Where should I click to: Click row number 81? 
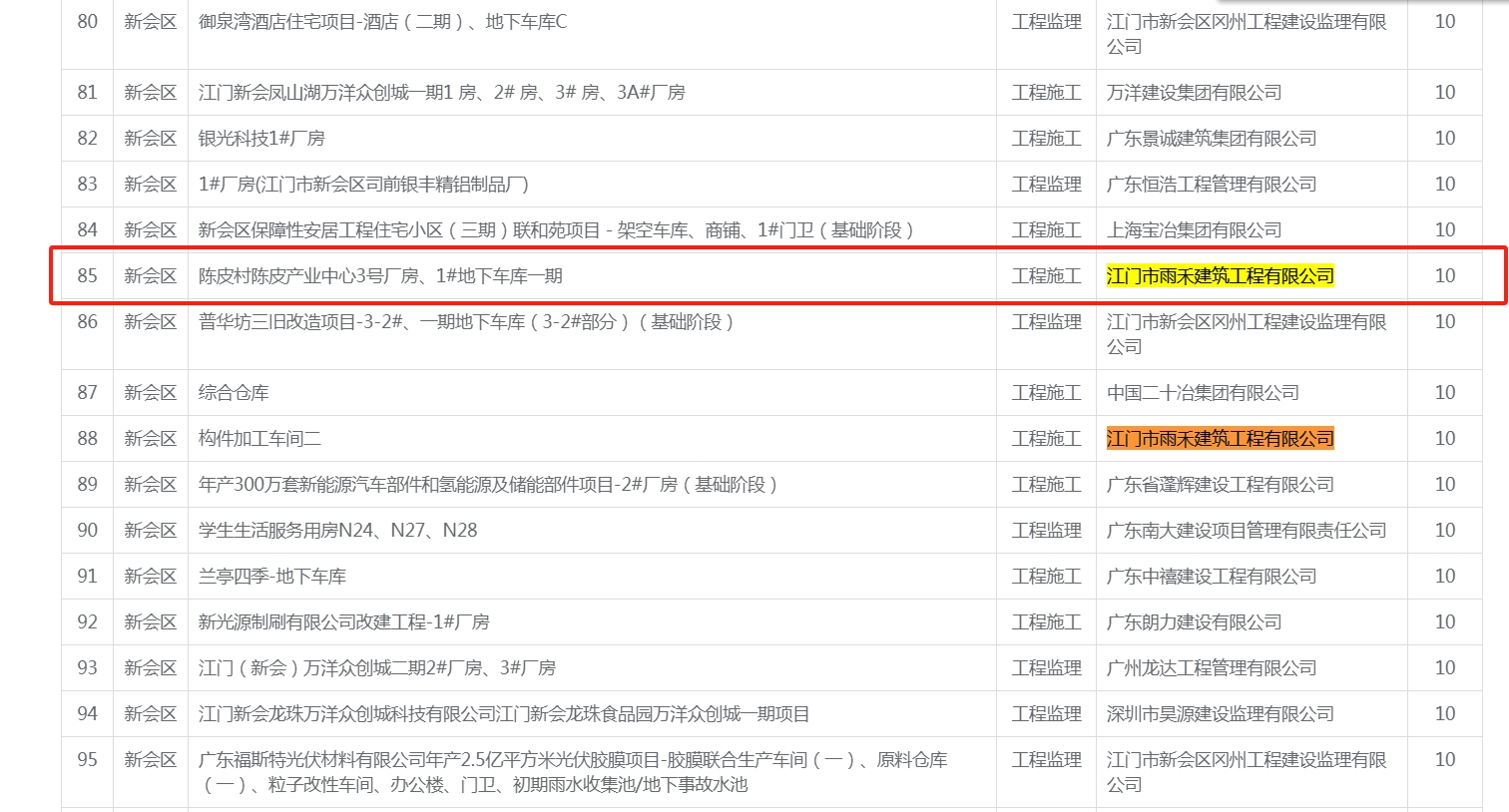click(x=88, y=93)
